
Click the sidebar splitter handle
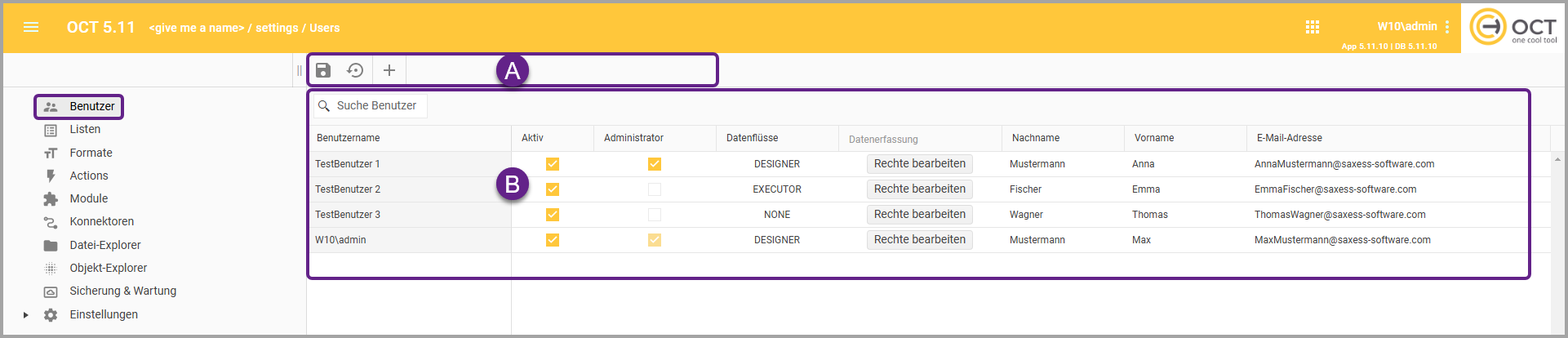(300, 70)
